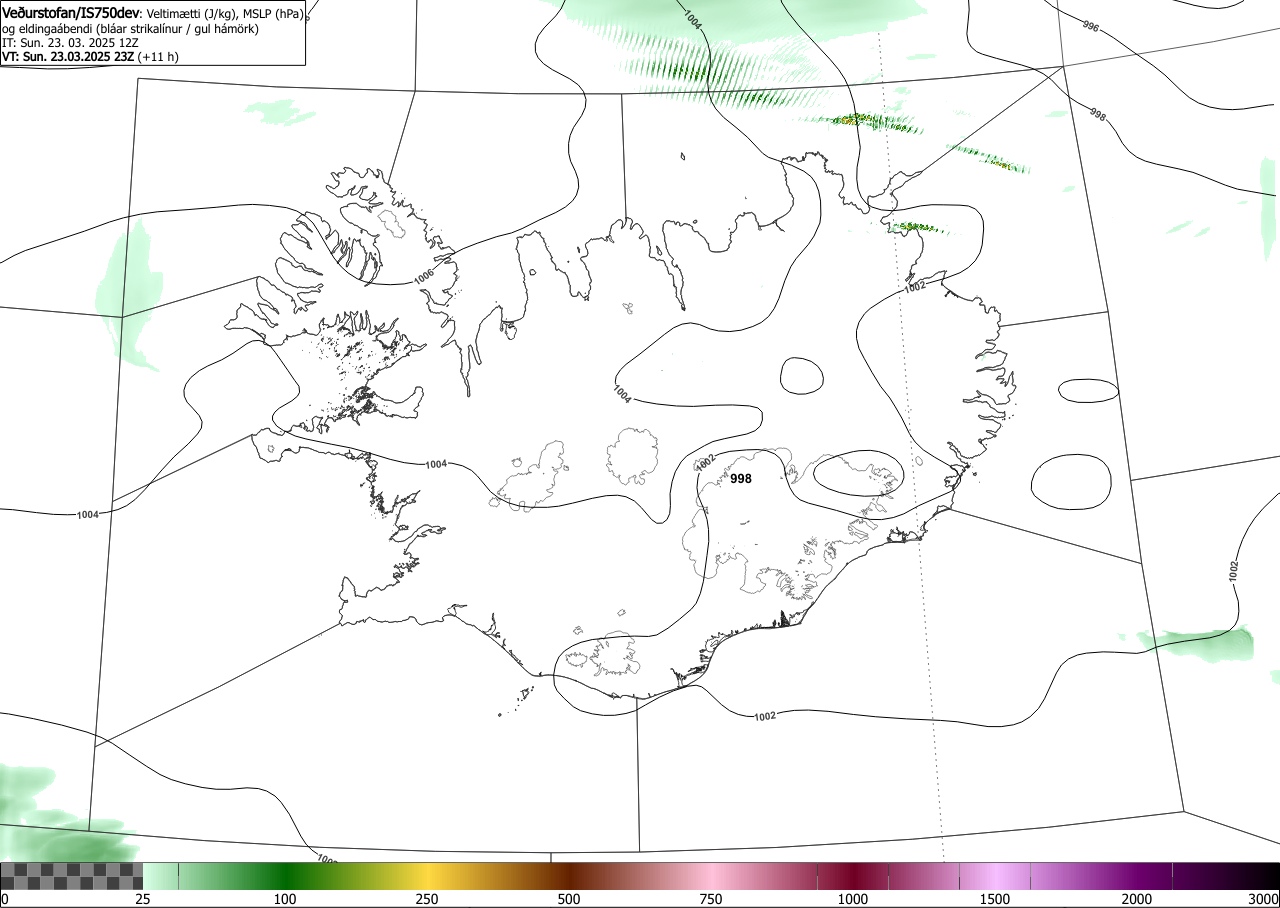Click the "Veðurstofan/IS750dev" title text

(72, 14)
